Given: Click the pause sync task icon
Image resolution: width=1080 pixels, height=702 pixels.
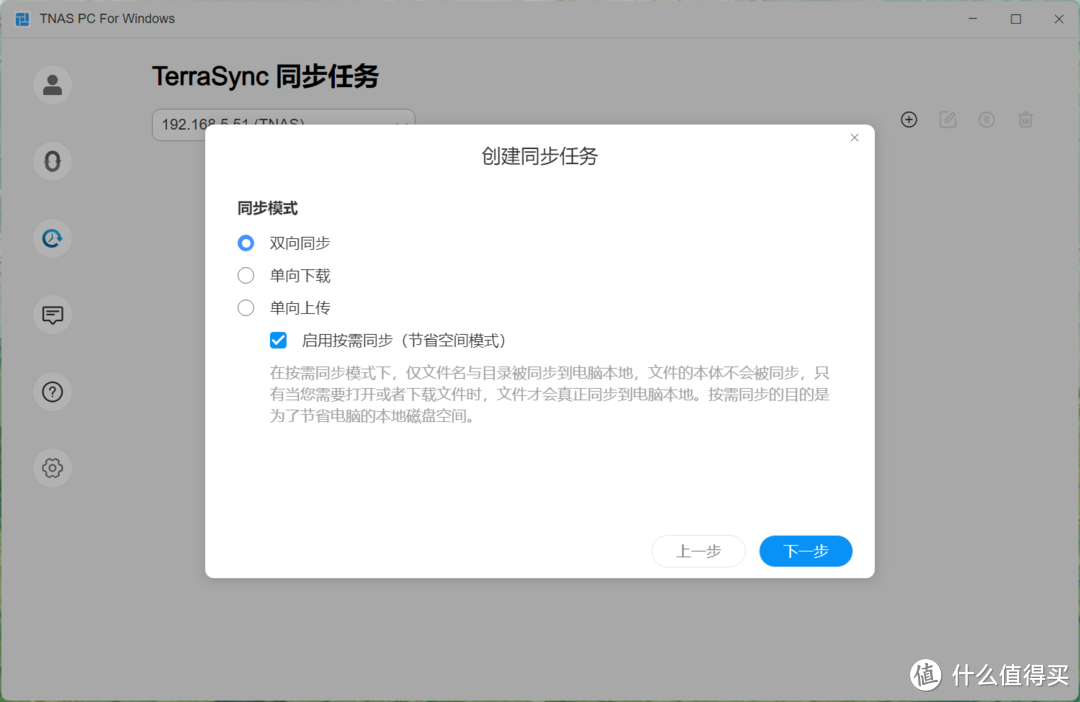Looking at the screenshot, I should coord(986,119).
